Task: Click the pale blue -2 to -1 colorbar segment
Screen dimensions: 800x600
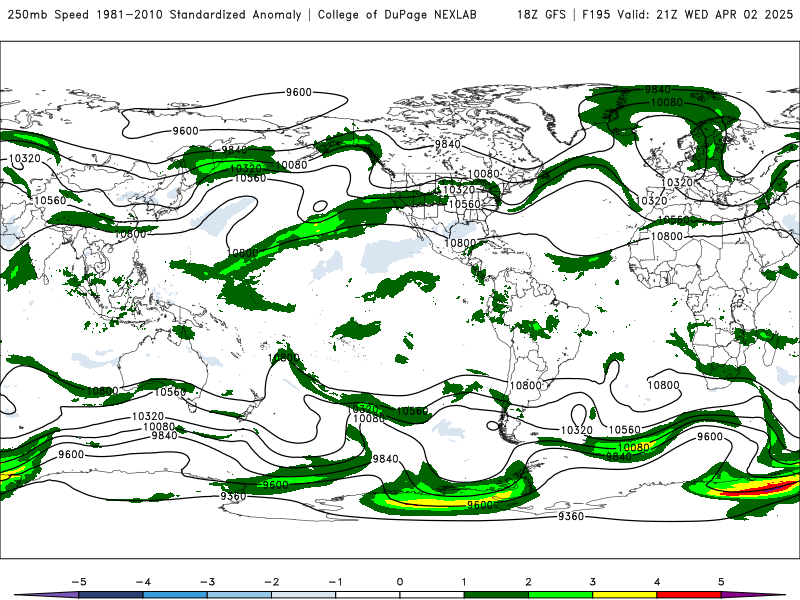Action: point(304,595)
